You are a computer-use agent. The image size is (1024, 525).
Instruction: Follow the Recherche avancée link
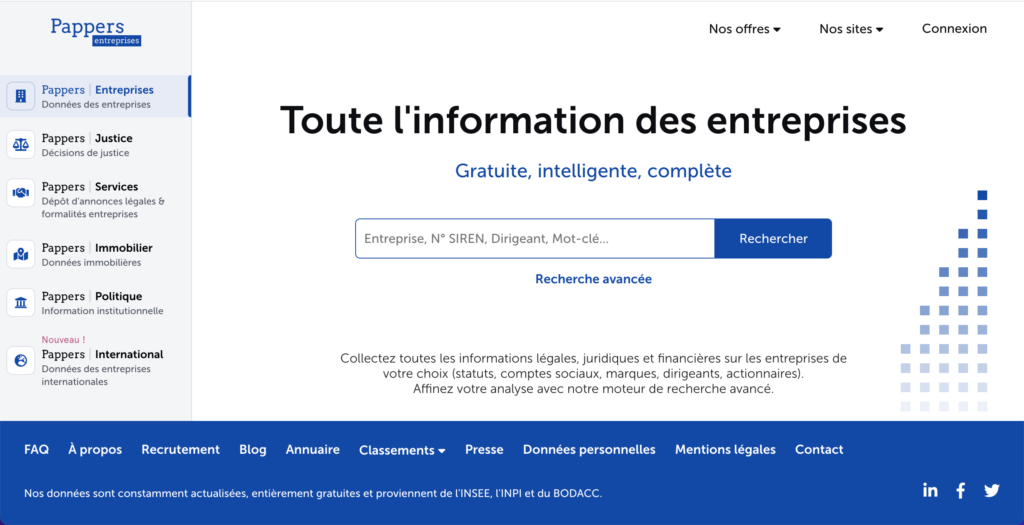[x=593, y=279]
